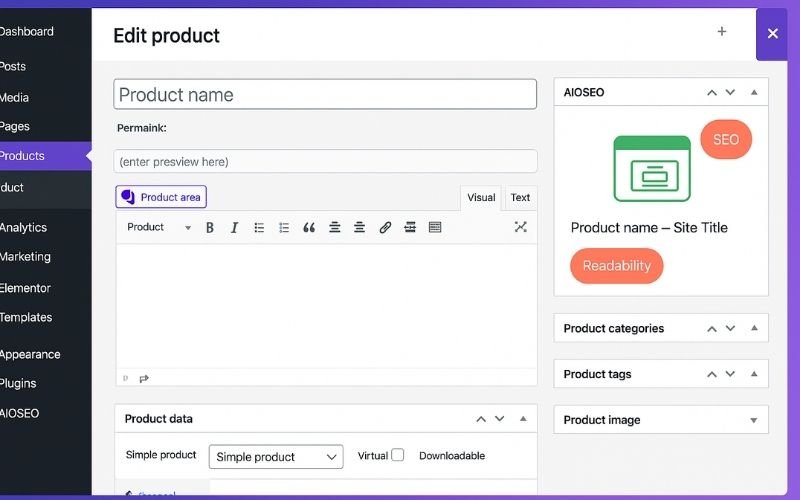Open Analytics in the sidebar

tap(23, 228)
